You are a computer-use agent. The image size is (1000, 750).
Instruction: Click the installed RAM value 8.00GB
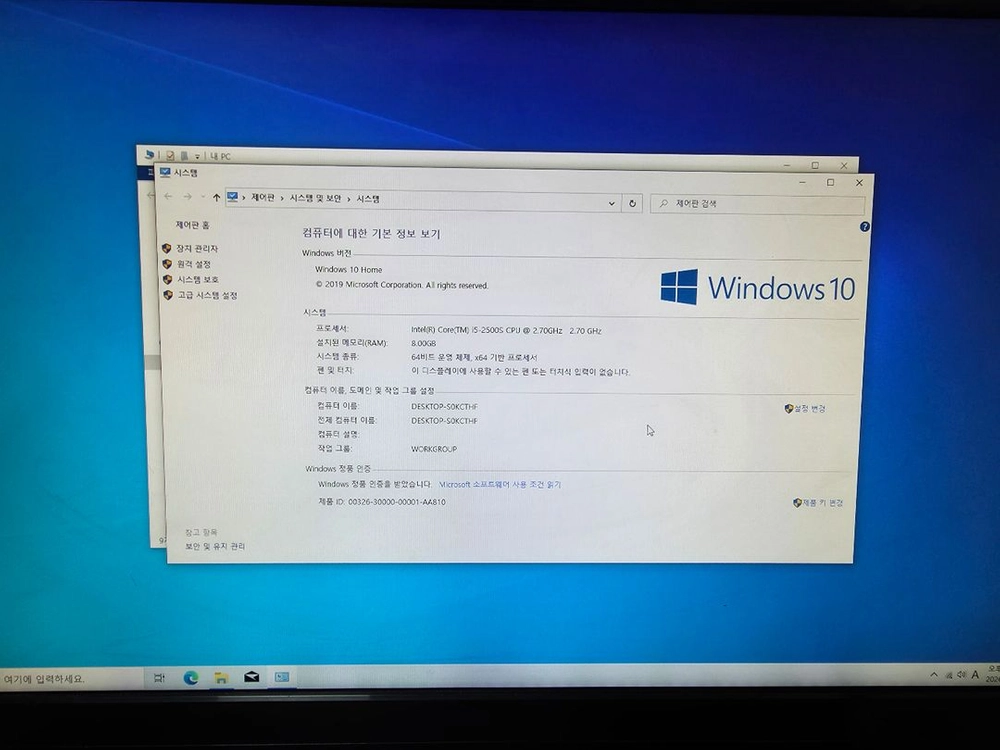click(423, 343)
